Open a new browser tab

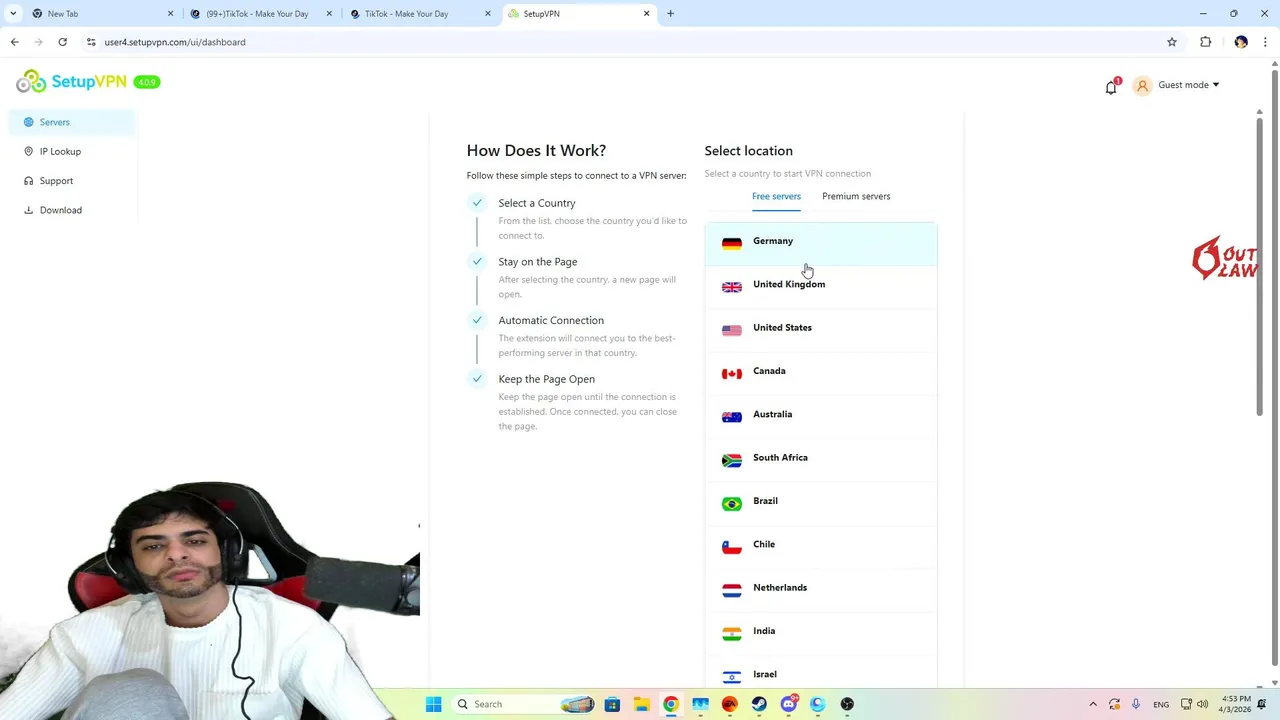(671, 14)
